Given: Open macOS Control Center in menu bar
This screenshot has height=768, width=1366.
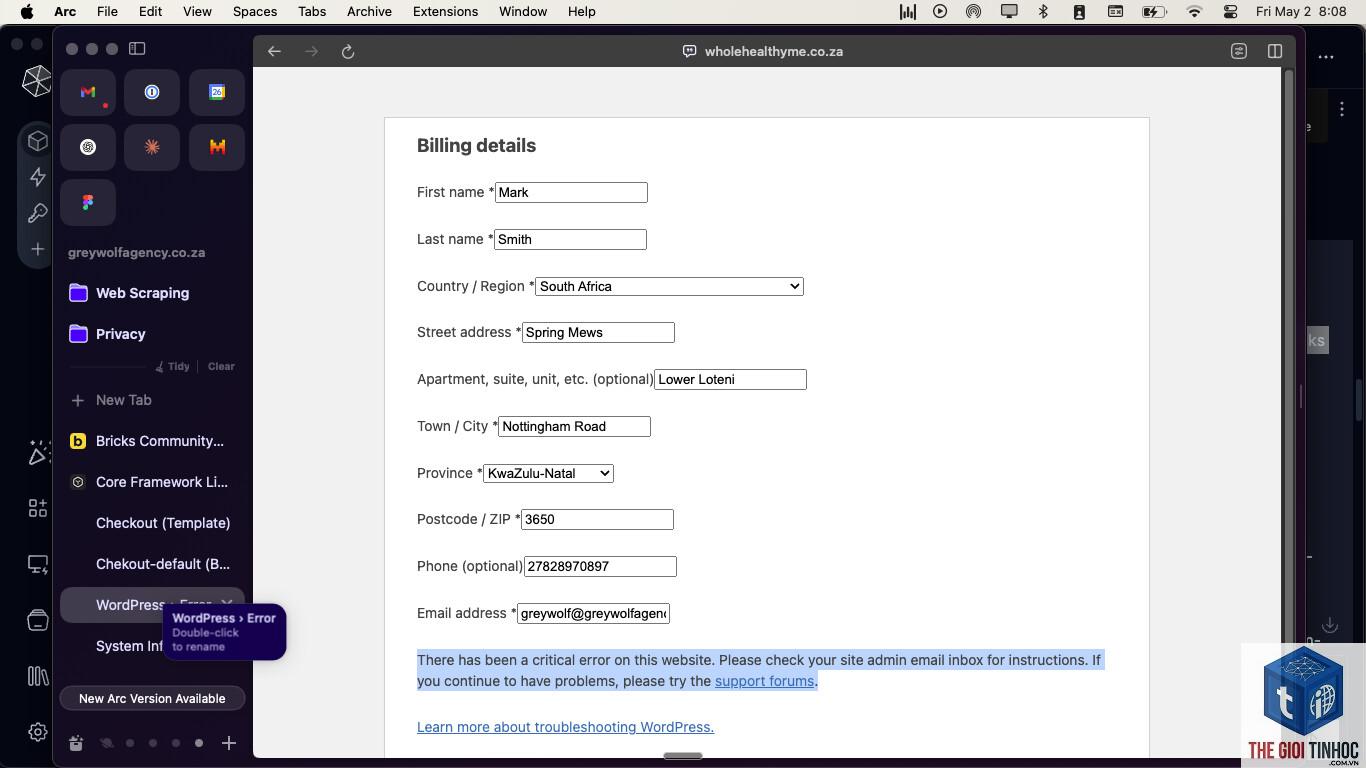Looking at the screenshot, I should (x=1231, y=11).
